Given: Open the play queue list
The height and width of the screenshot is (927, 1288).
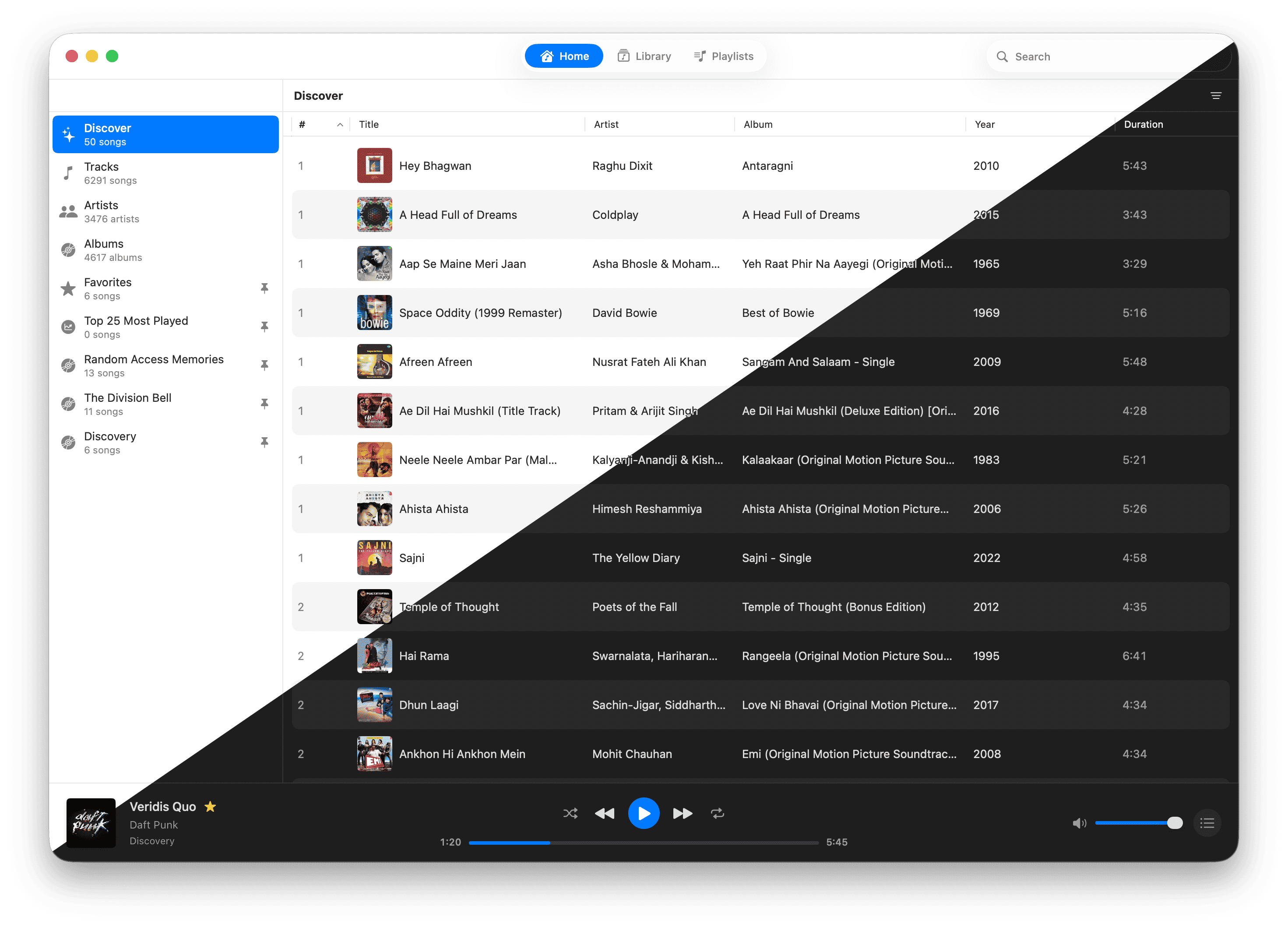Looking at the screenshot, I should point(1207,822).
